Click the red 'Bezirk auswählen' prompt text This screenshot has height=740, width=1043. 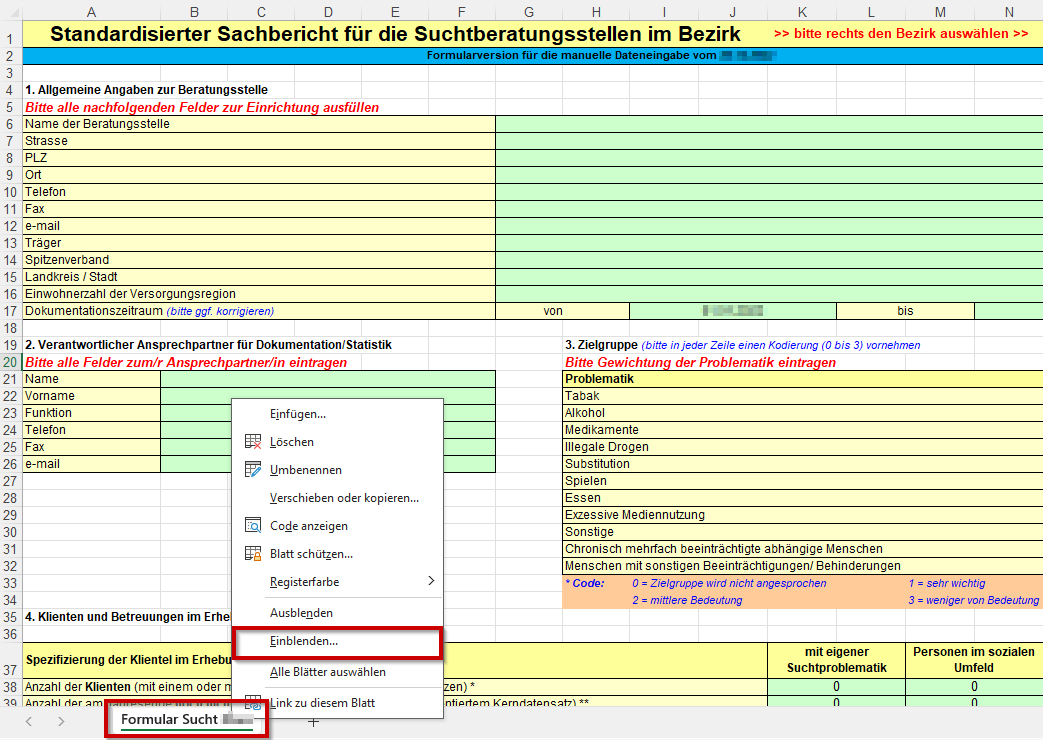[900, 34]
